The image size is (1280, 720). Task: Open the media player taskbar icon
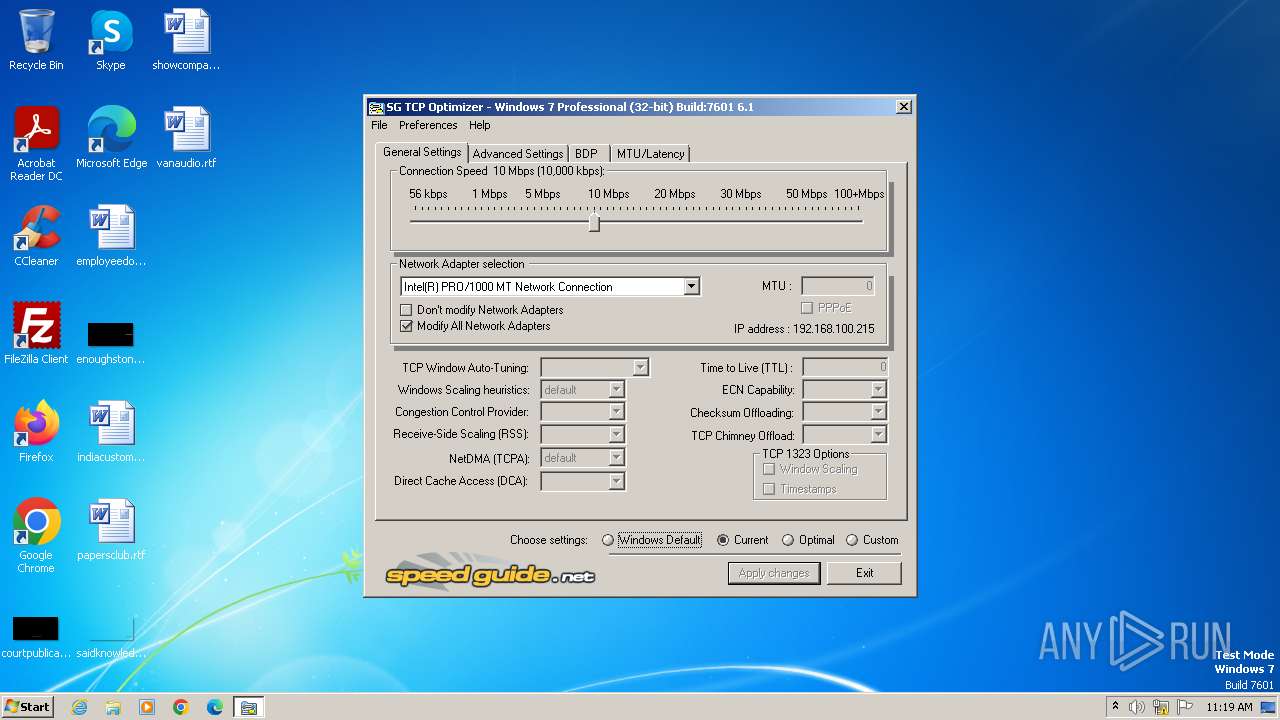click(147, 707)
